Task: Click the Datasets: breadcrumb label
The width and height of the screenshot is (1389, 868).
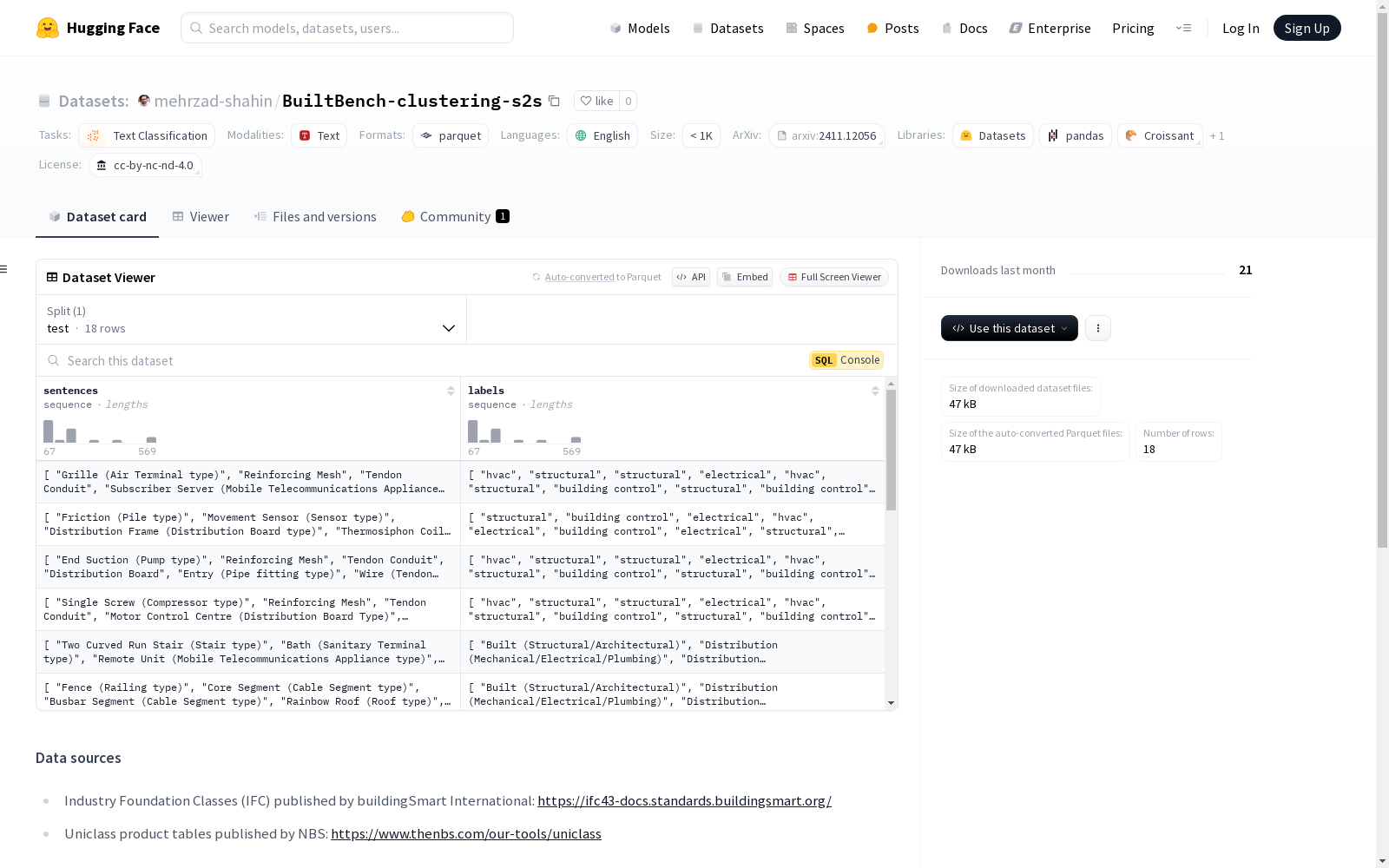Action: [94, 101]
